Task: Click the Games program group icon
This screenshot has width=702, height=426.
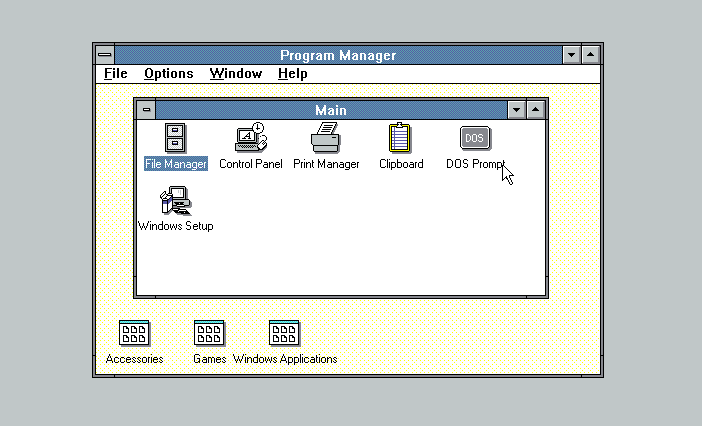Action: click(209, 333)
